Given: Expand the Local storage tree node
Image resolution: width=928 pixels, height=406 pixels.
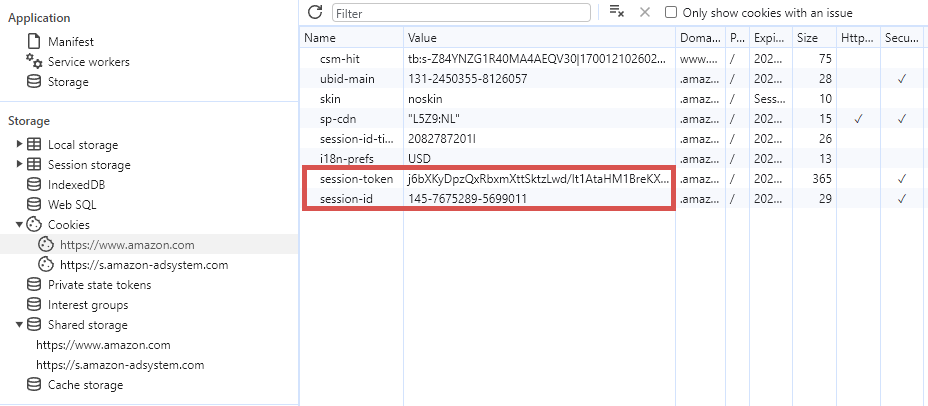Looking at the screenshot, I should tap(19, 145).
